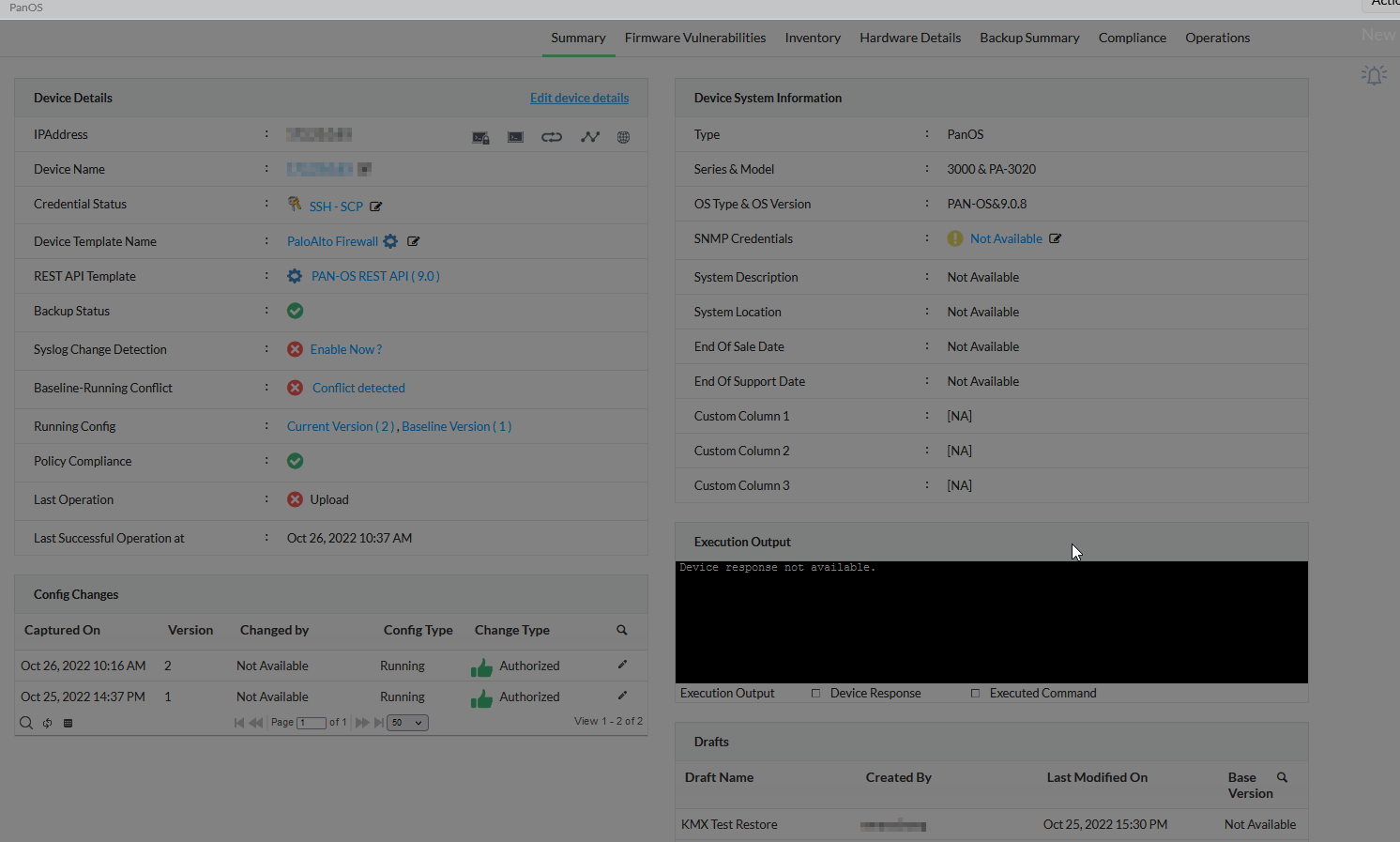Tick the Executed Command checkbox
The image size is (1400, 842).
[x=975, y=694]
